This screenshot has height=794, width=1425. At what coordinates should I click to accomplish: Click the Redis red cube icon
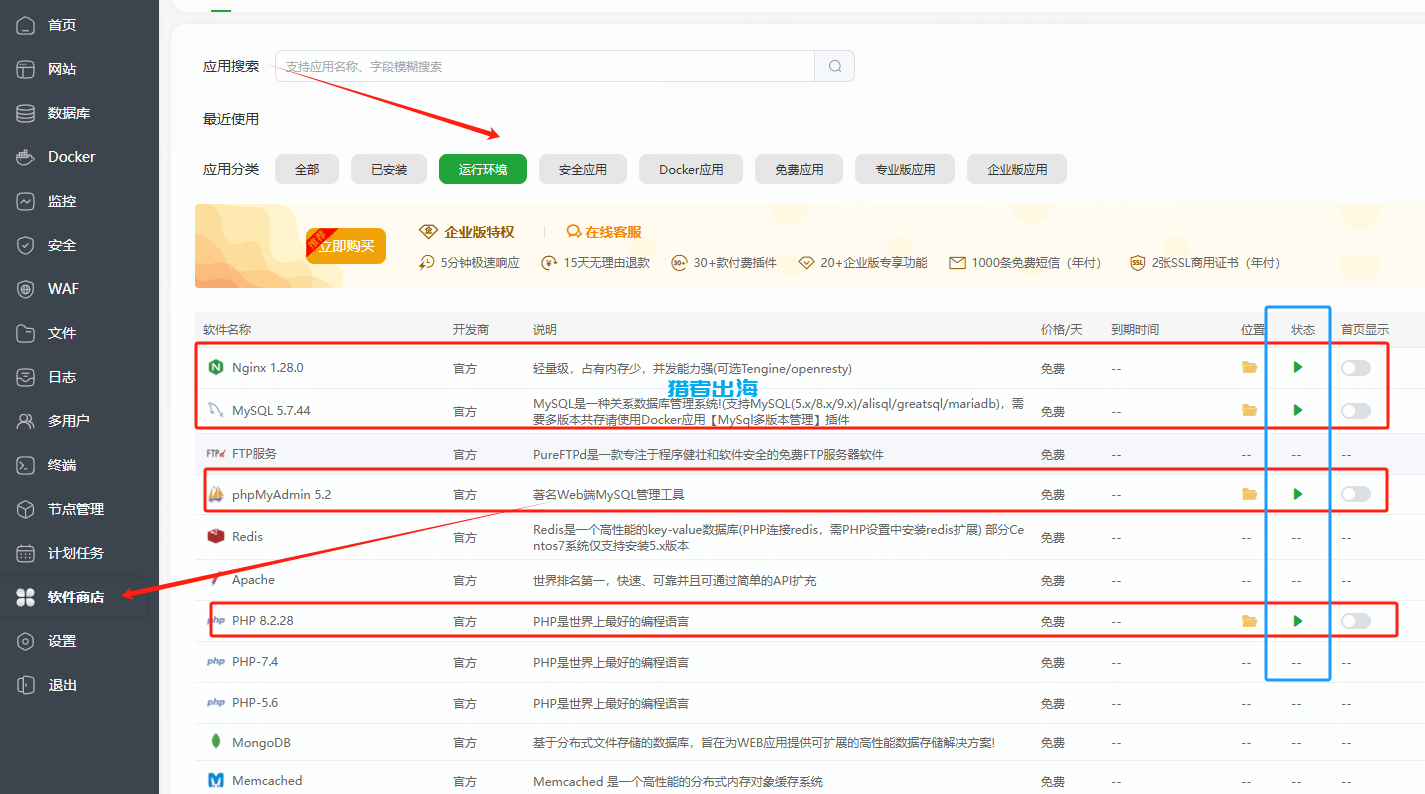215,536
